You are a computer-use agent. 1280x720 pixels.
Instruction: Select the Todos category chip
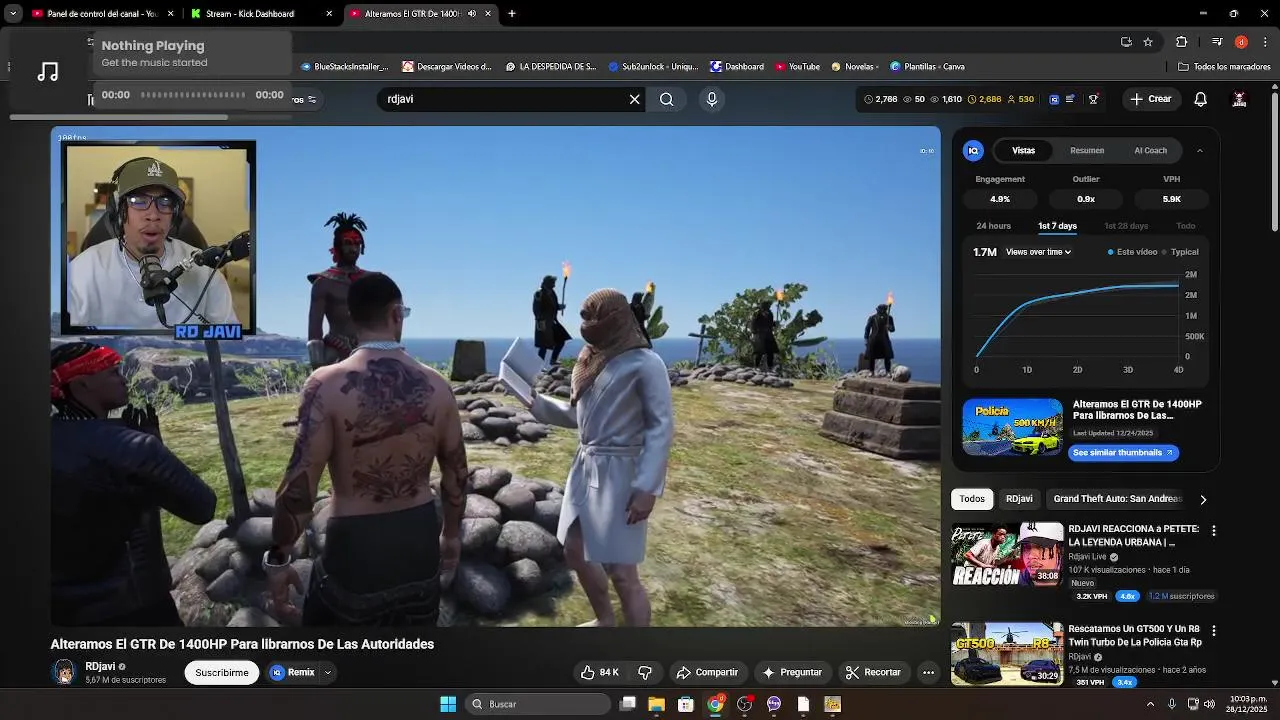click(x=972, y=499)
